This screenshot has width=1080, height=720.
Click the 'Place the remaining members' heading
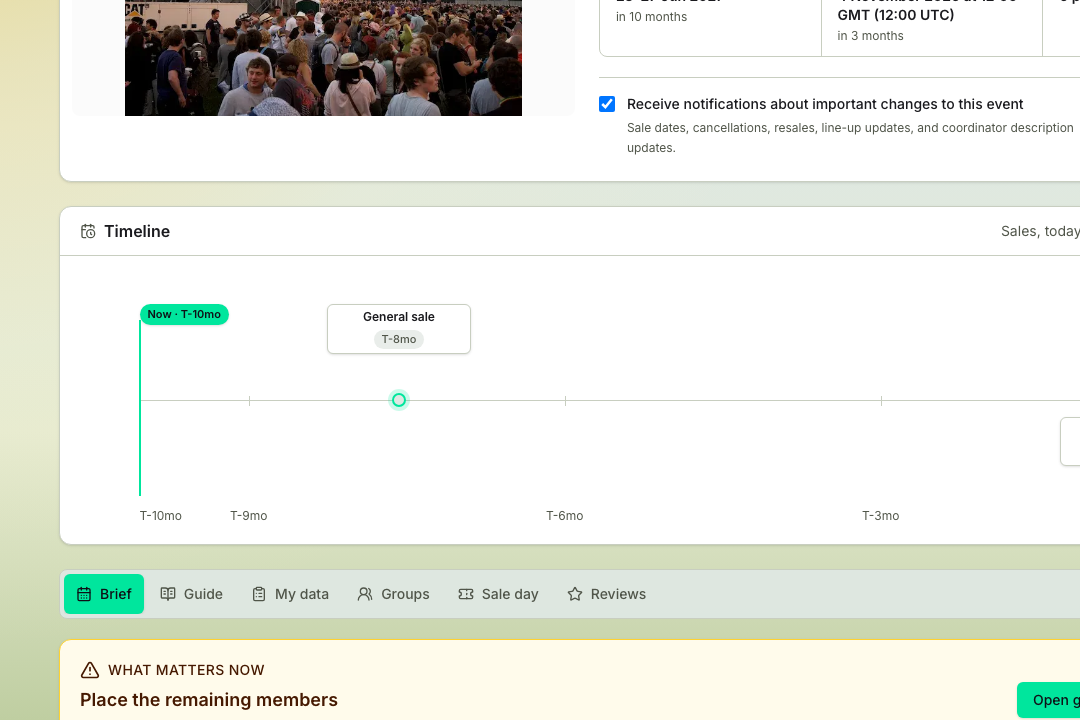(x=209, y=700)
